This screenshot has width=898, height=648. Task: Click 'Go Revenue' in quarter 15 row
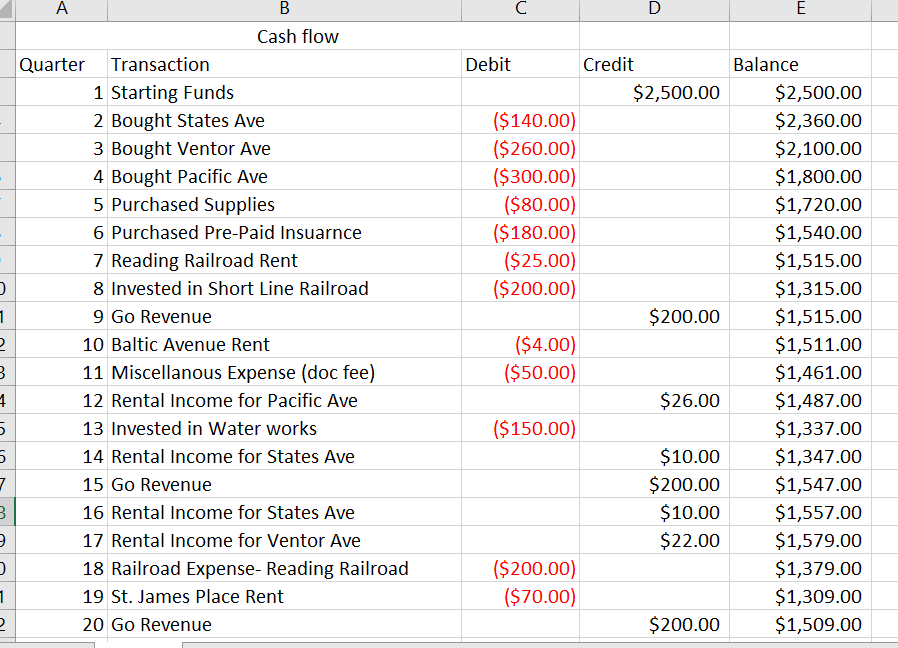284,484
